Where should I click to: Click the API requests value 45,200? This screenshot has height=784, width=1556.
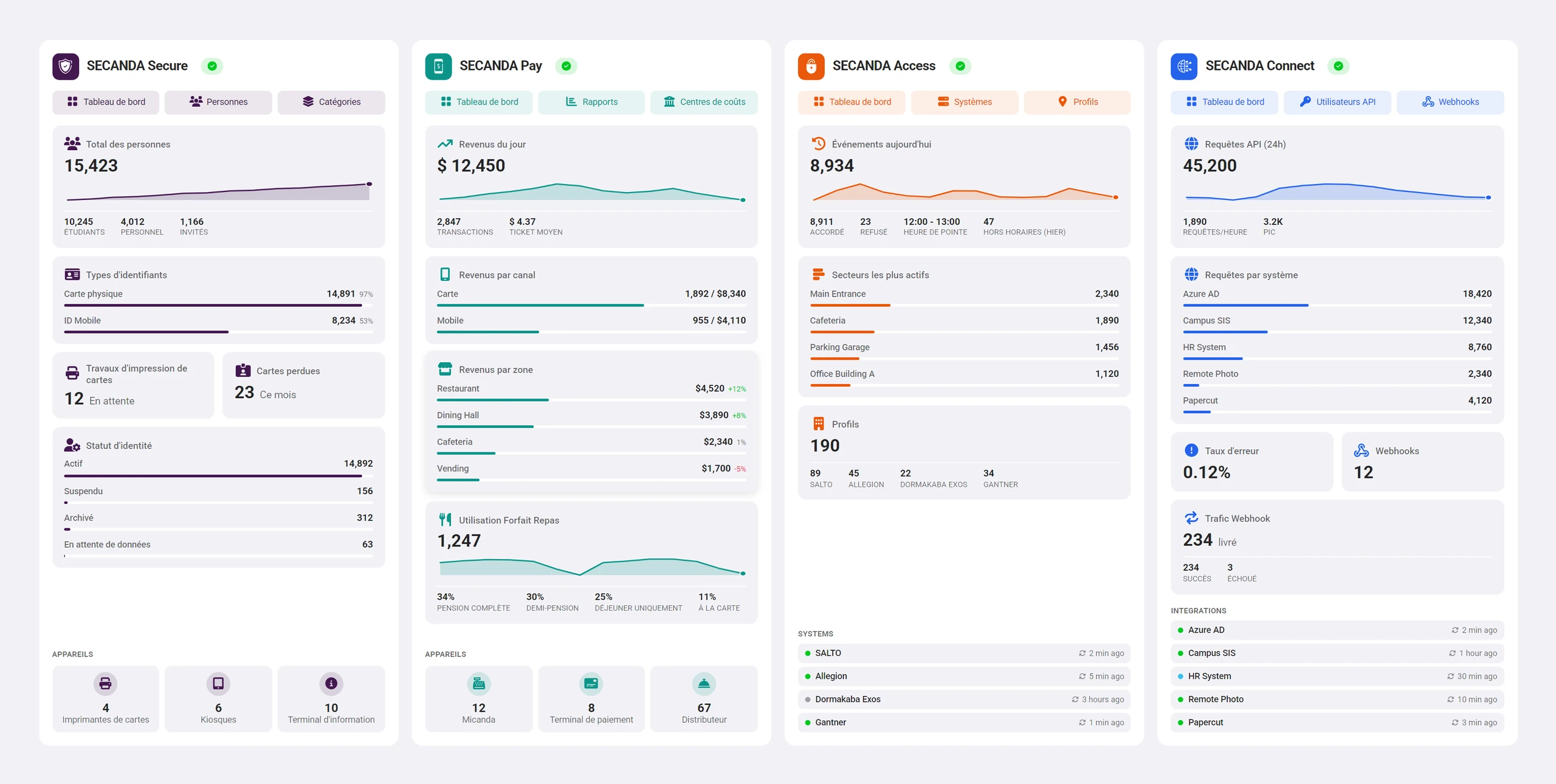pos(1210,166)
